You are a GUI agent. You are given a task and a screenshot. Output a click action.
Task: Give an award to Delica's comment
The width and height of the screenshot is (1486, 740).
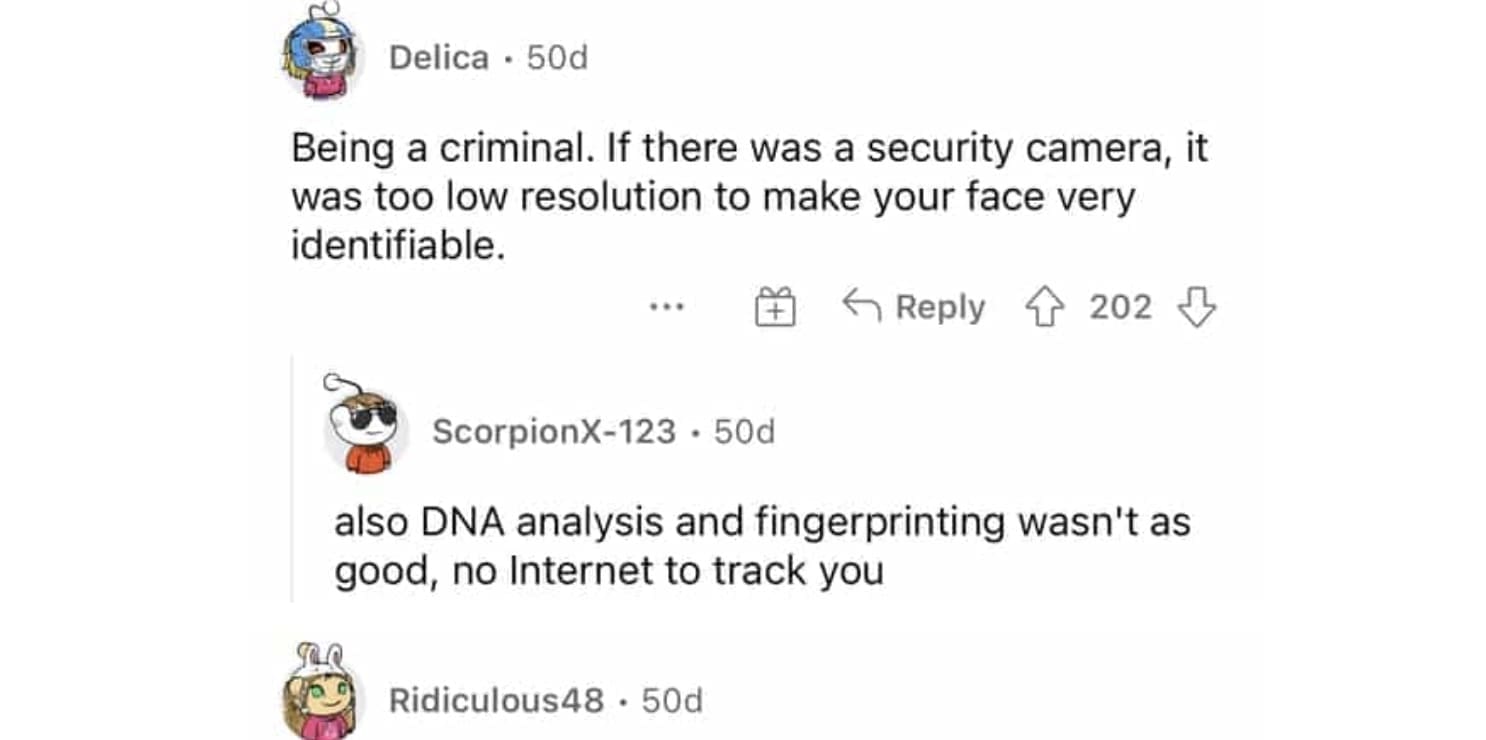click(x=774, y=307)
